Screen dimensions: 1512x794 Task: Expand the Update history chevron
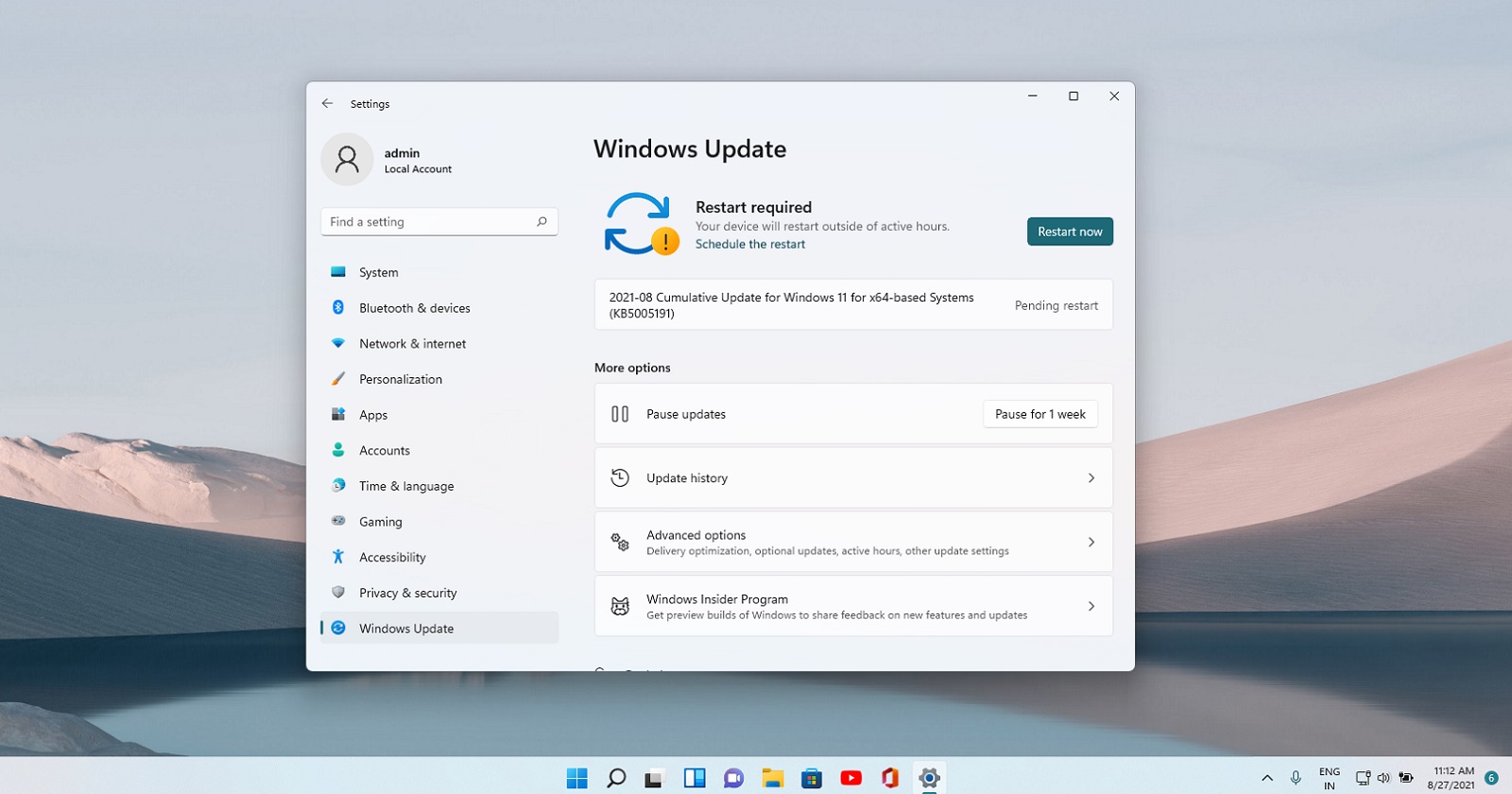point(1091,478)
